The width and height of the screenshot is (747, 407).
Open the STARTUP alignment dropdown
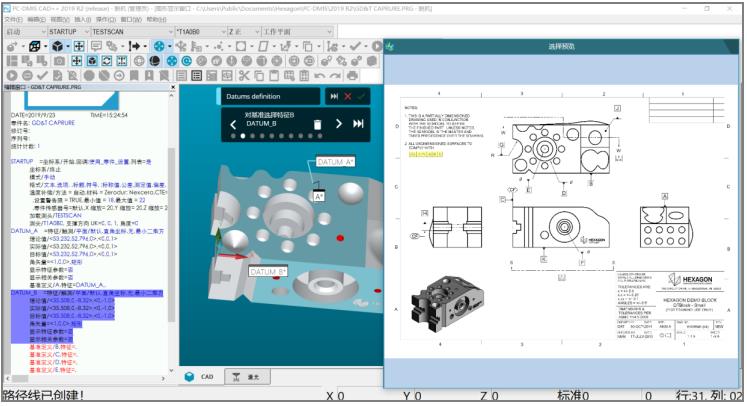tap(85, 32)
